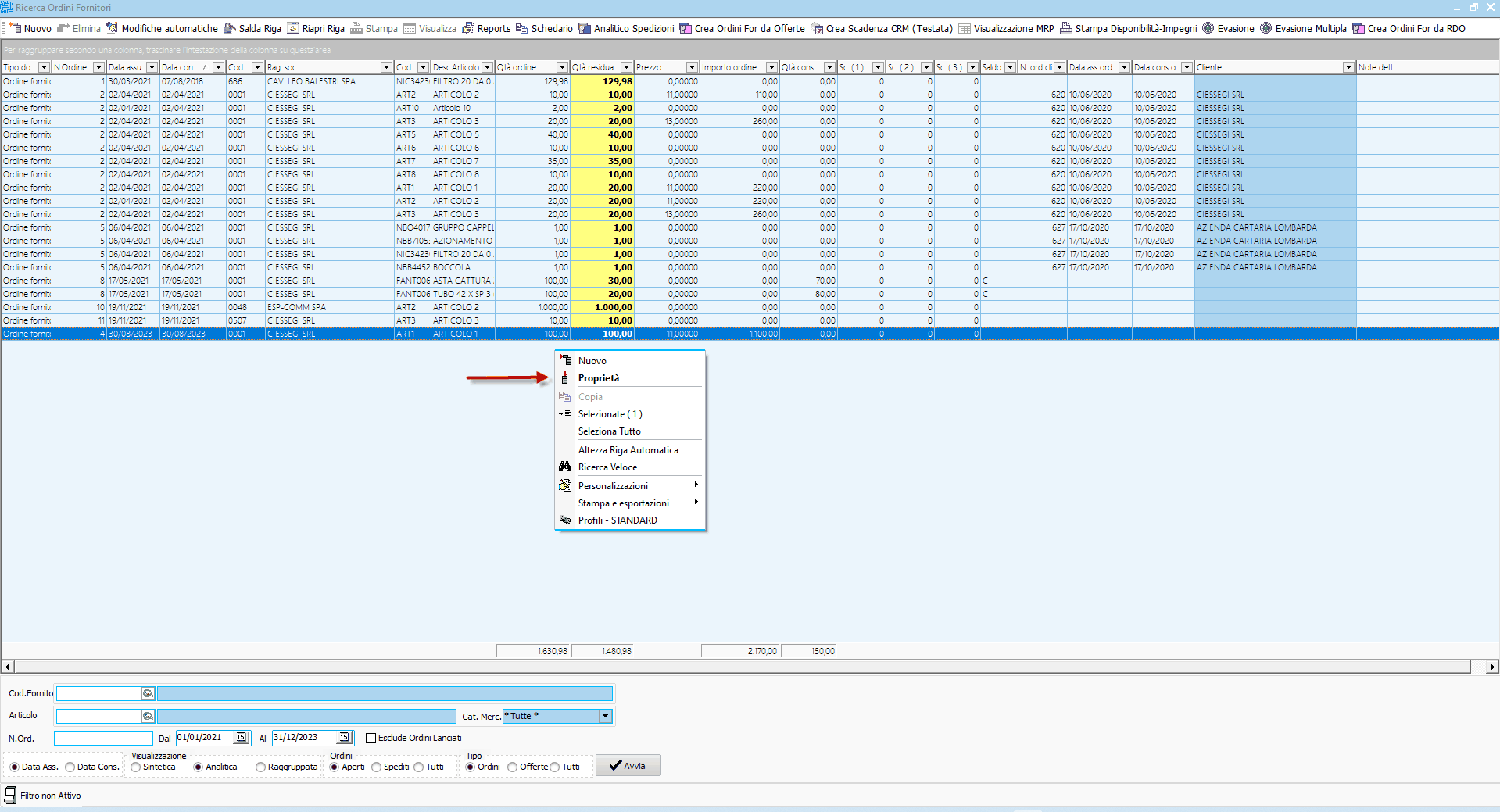This screenshot has width=1500, height=812.
Task: Click Evasione Multipla toolbar icon
Action: point(1266,28)
